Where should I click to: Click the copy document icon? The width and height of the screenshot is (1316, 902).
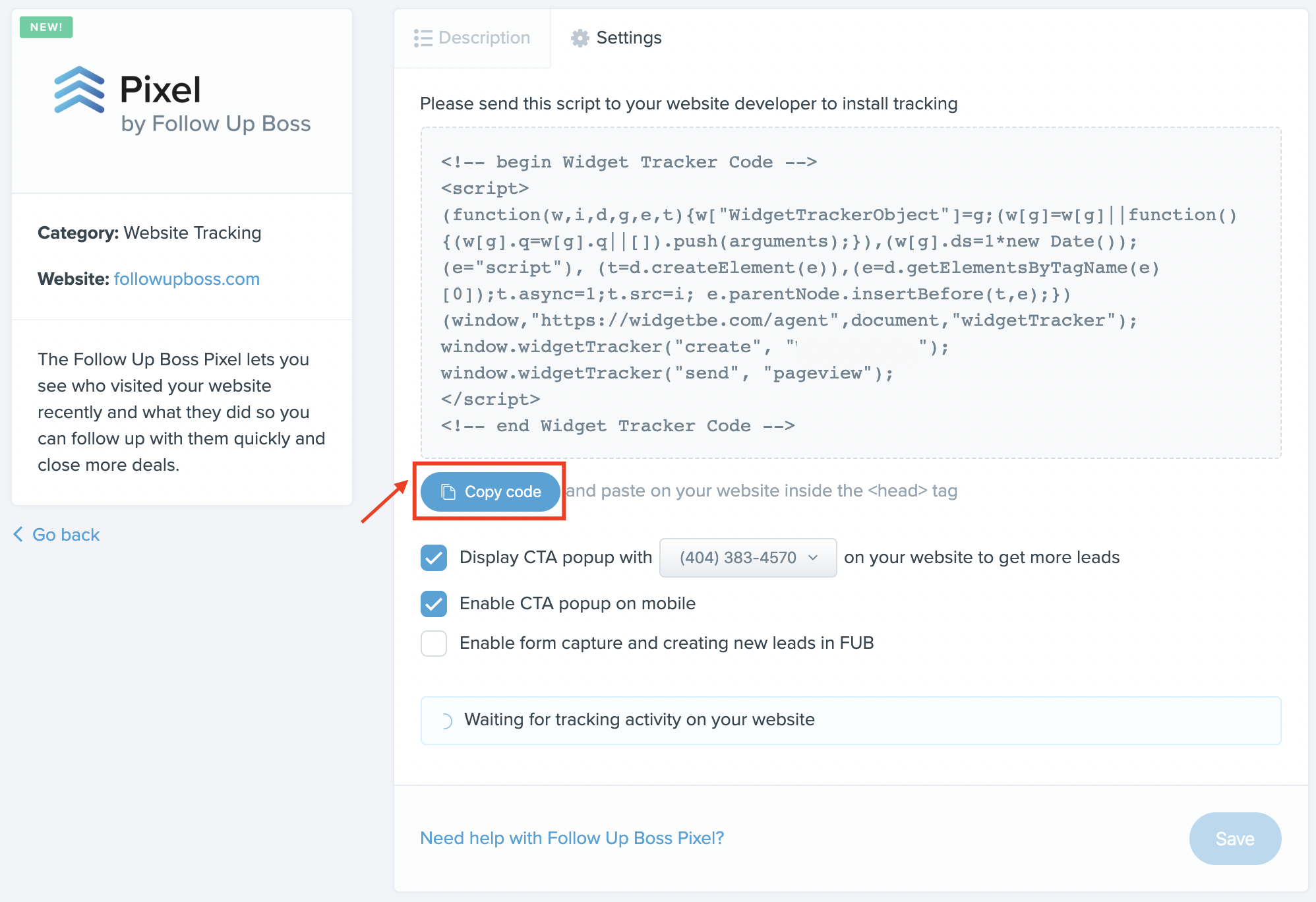click(448, 492)
